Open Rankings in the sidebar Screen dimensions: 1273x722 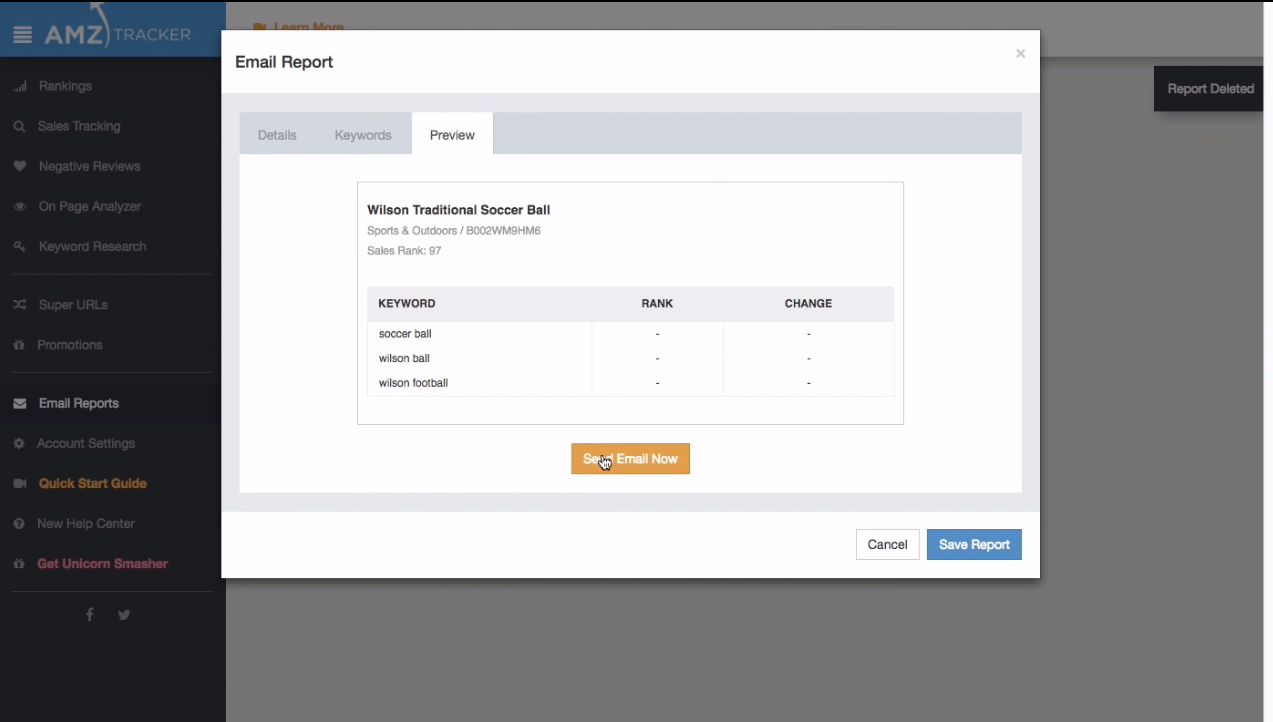pos(65,87)
